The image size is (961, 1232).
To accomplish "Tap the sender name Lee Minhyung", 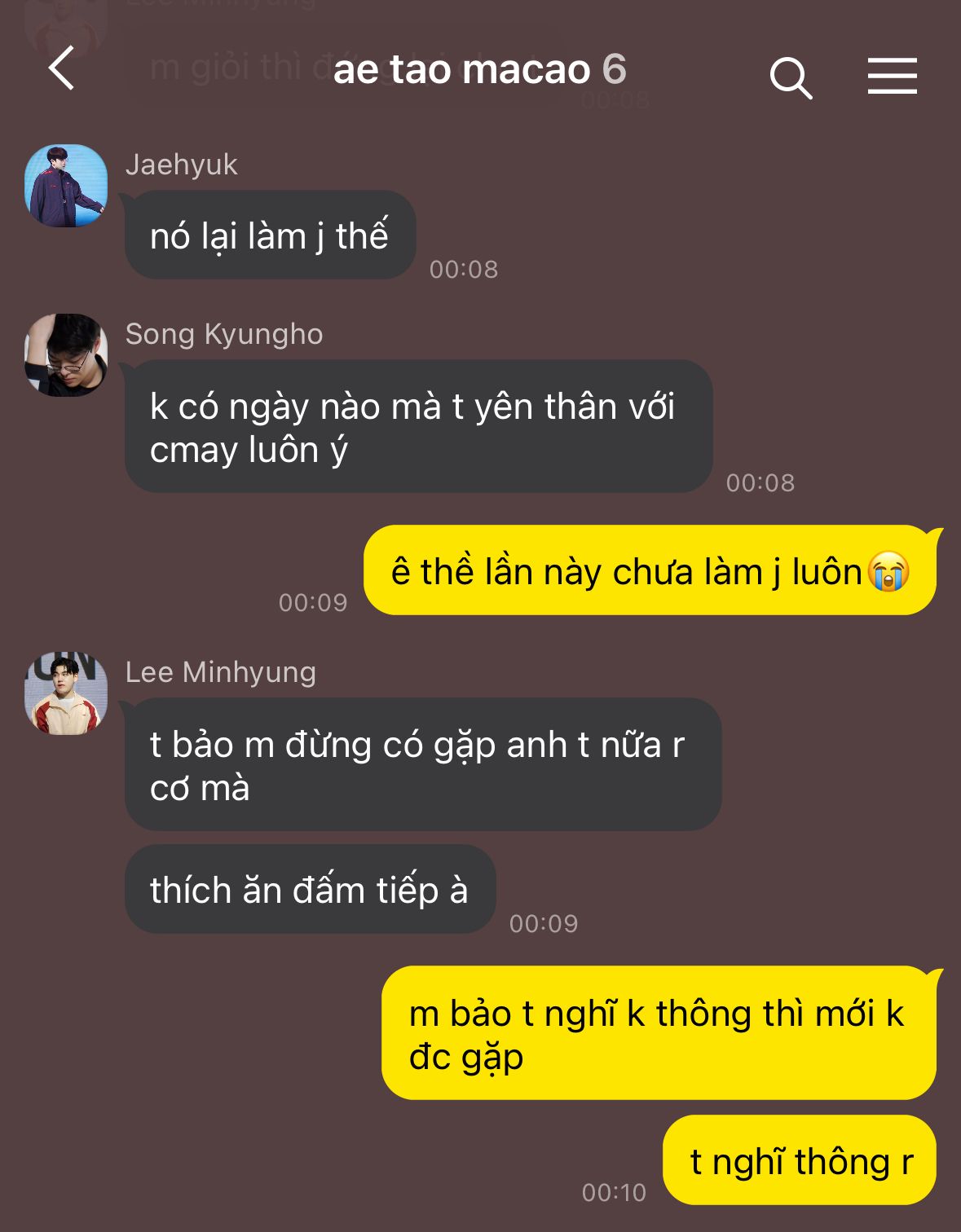I will pos(221,672).
